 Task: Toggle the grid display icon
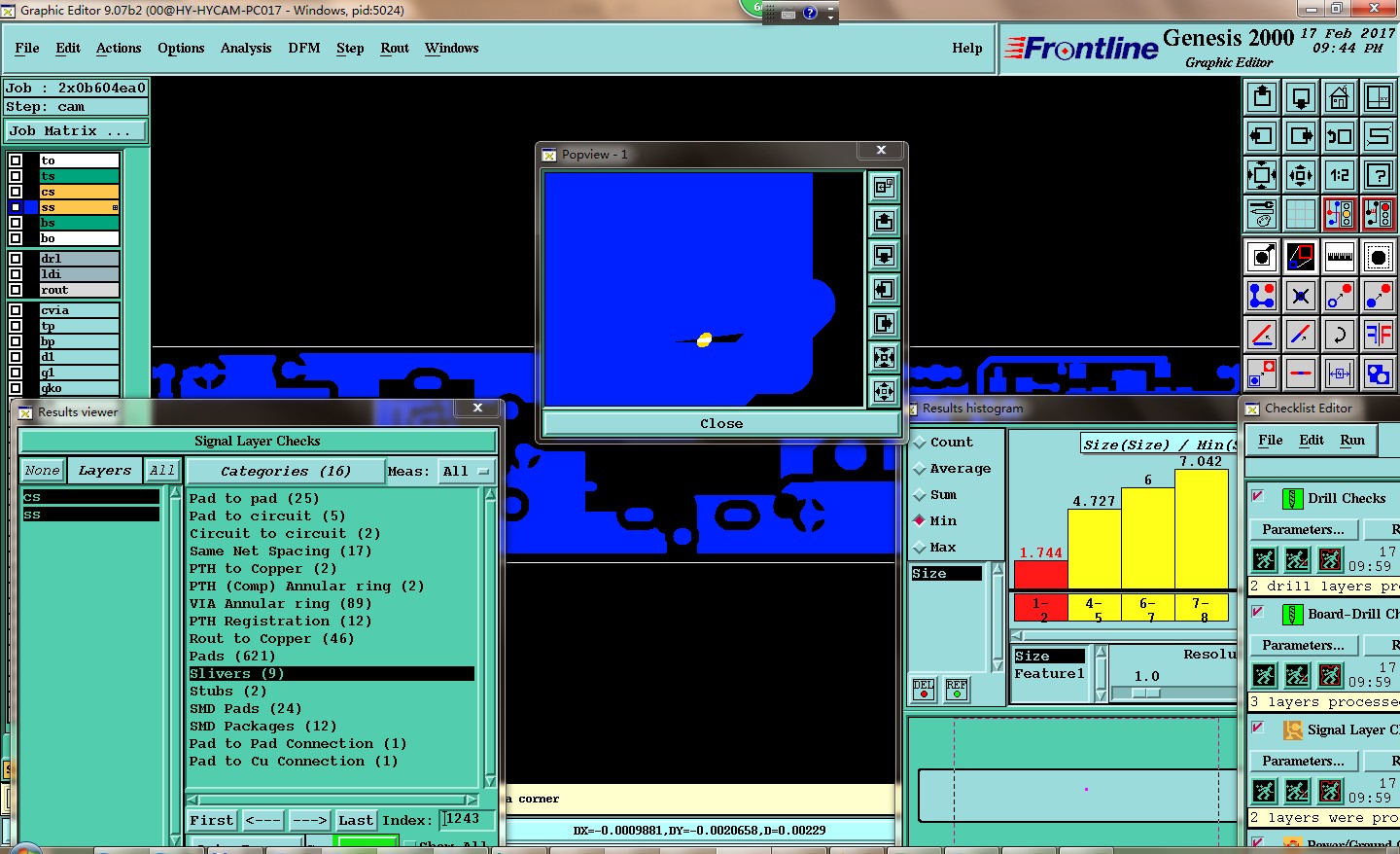pyautogui.click(x=1301, y=213)
